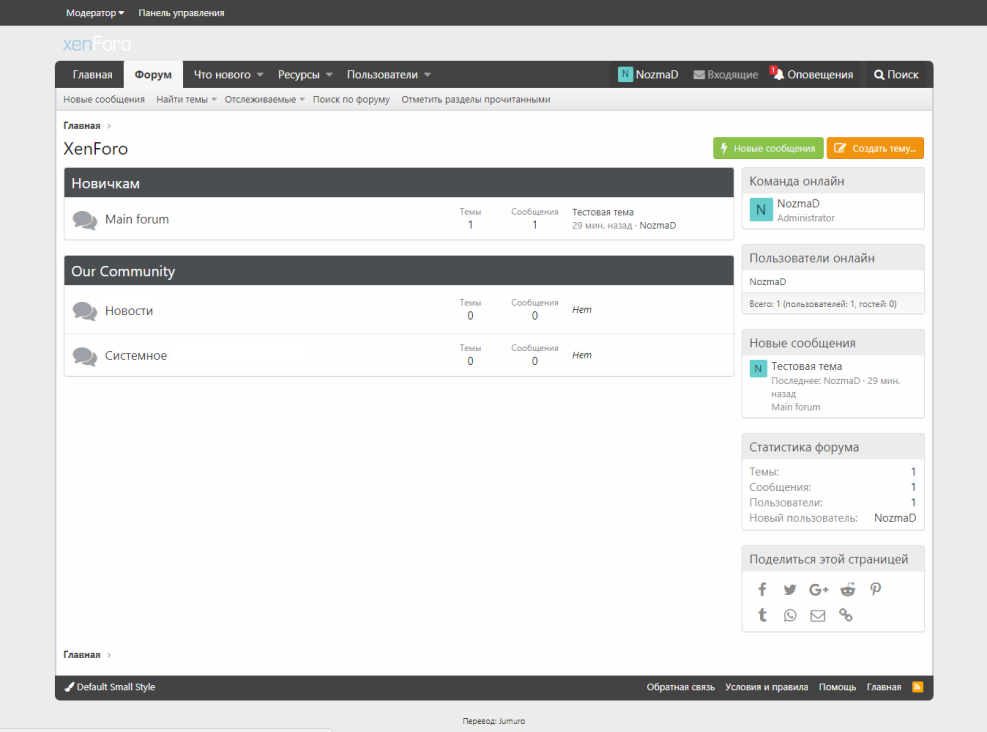Image resolution: width=987 pixels, height=732 pixels.
Task: Open the RSS feed icon in footer
Action: tap(917, 687)
